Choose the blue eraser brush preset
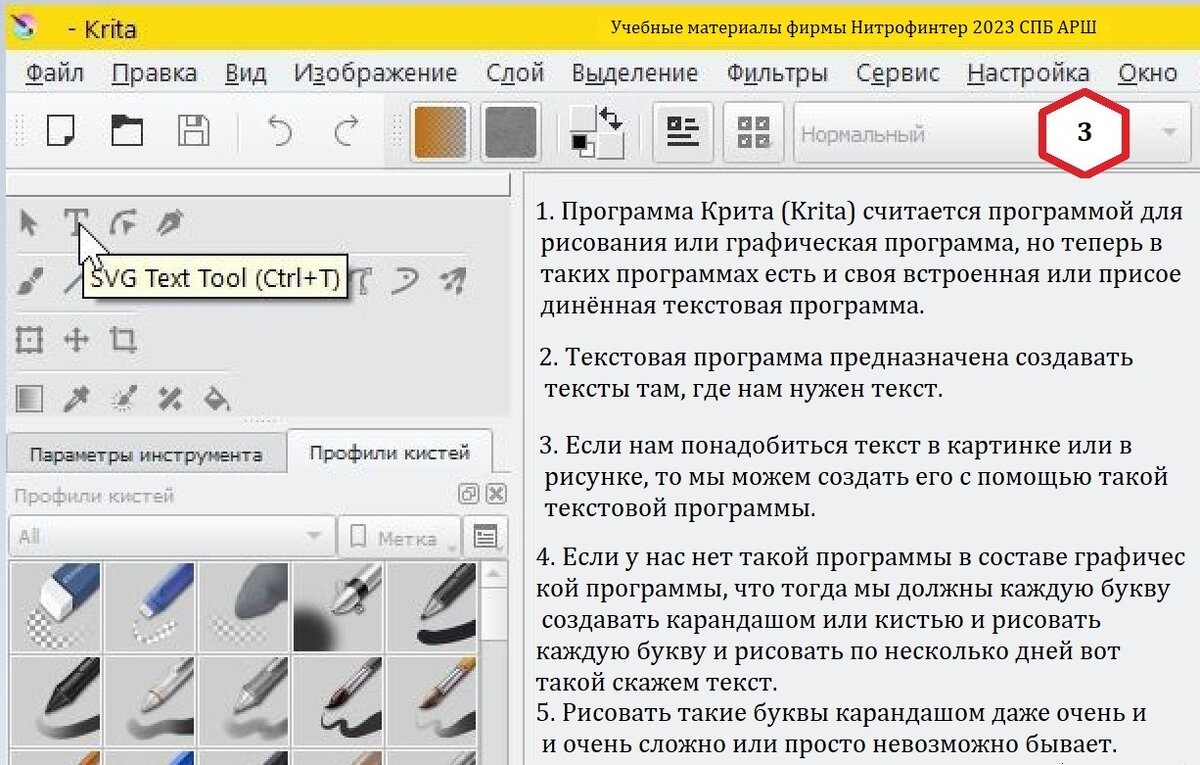Viewport: 1200px width, 765px height. [56, 606]
